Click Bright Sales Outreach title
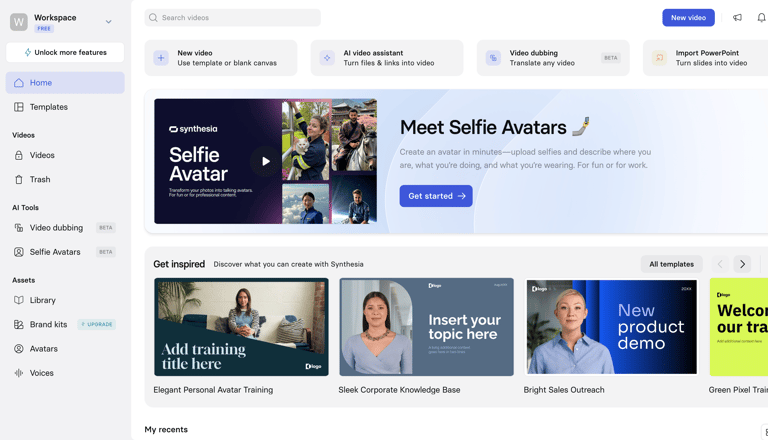 coord(564,390)
